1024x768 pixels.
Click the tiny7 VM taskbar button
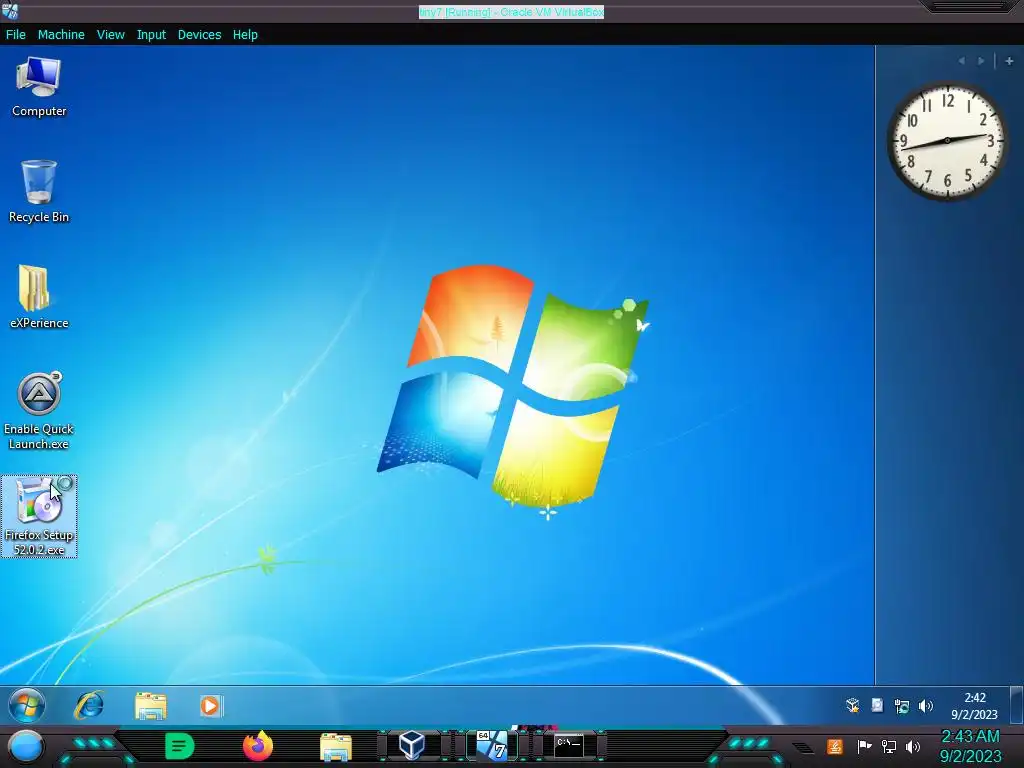pos(491,745)
